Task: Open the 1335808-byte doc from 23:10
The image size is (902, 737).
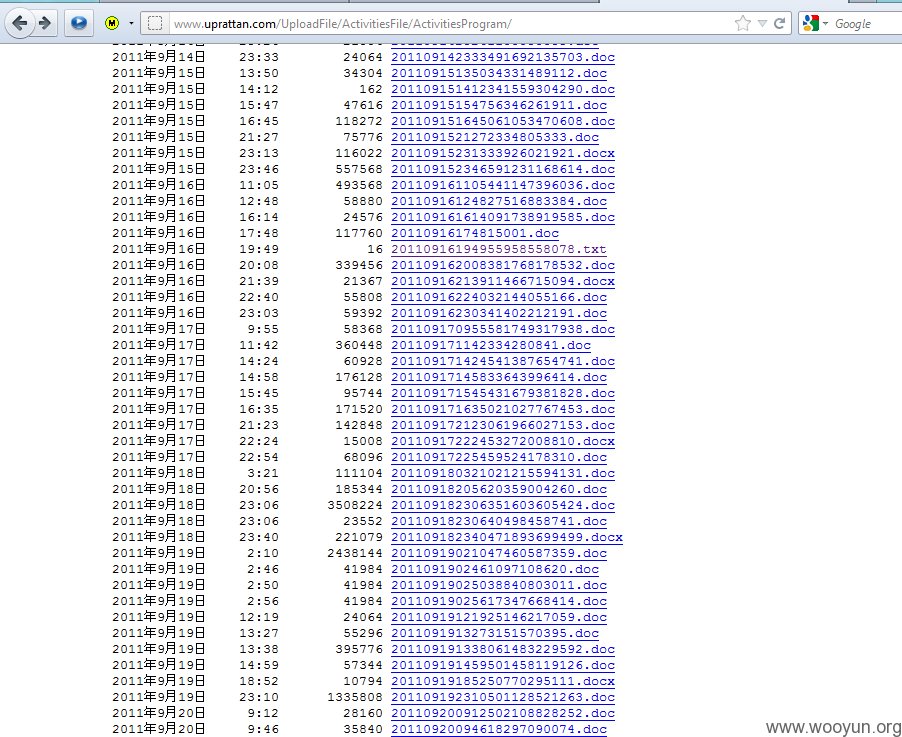Action: point(503,698)
